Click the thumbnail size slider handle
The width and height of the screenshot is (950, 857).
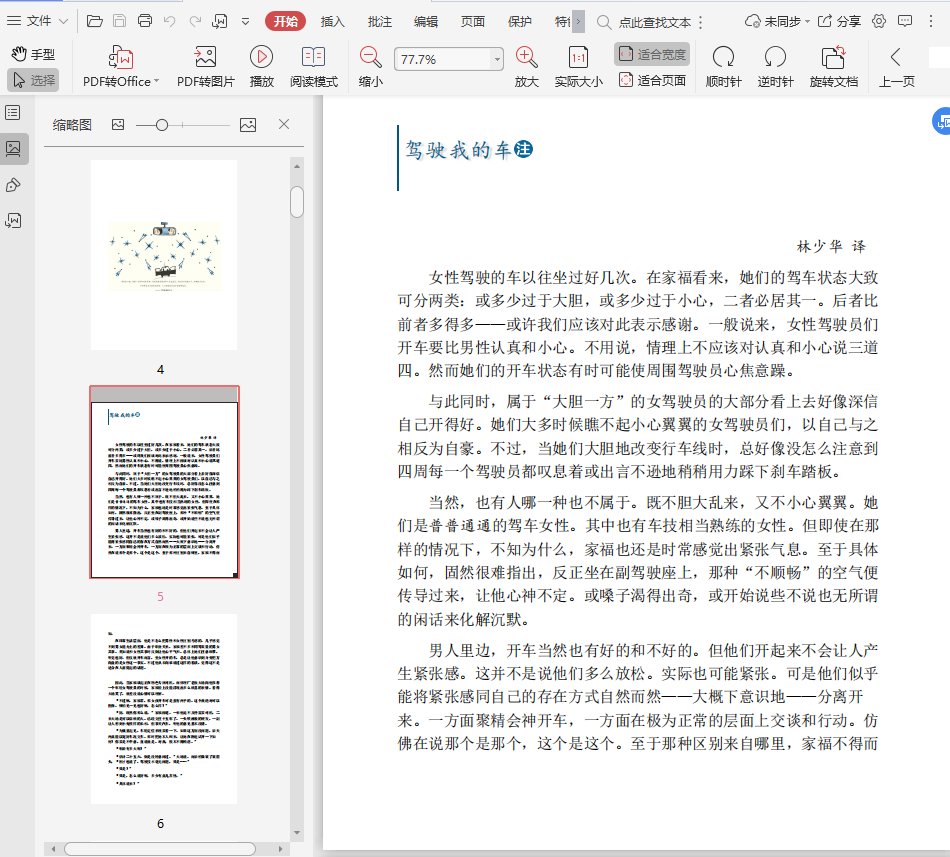162,125
